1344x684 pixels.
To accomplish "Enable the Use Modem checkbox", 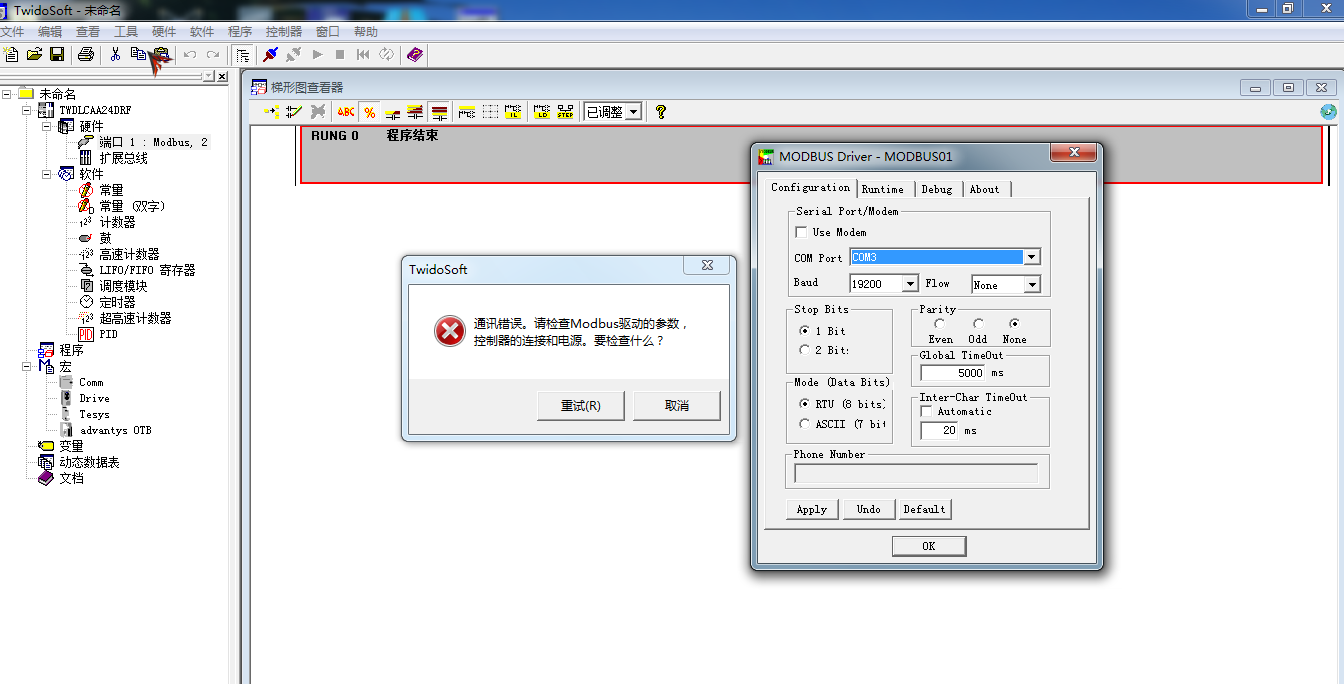I will pos(801,232).
